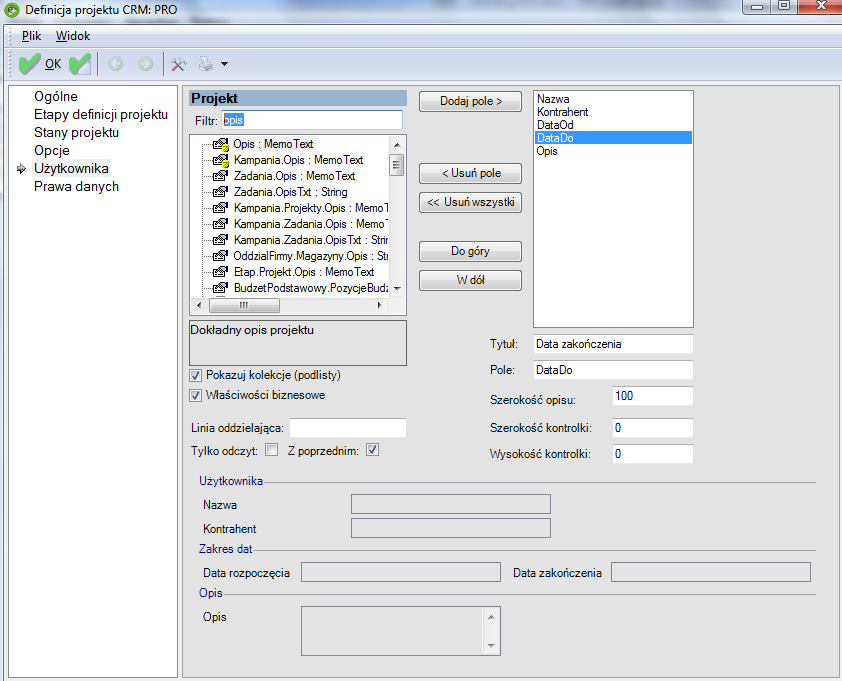842x681 pixels.
Task: Click horizontal scroll left arrow in field tree
Action: (199, 306)
